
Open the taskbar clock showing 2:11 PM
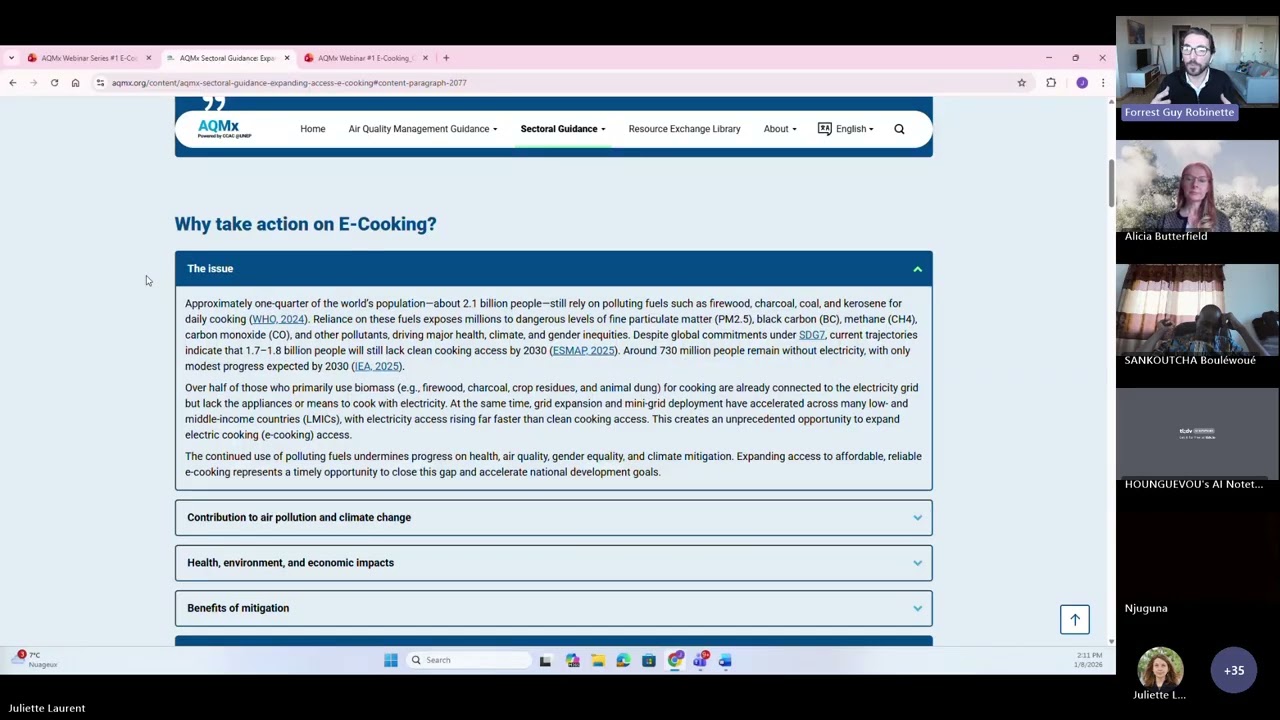tap(1089, 660)
